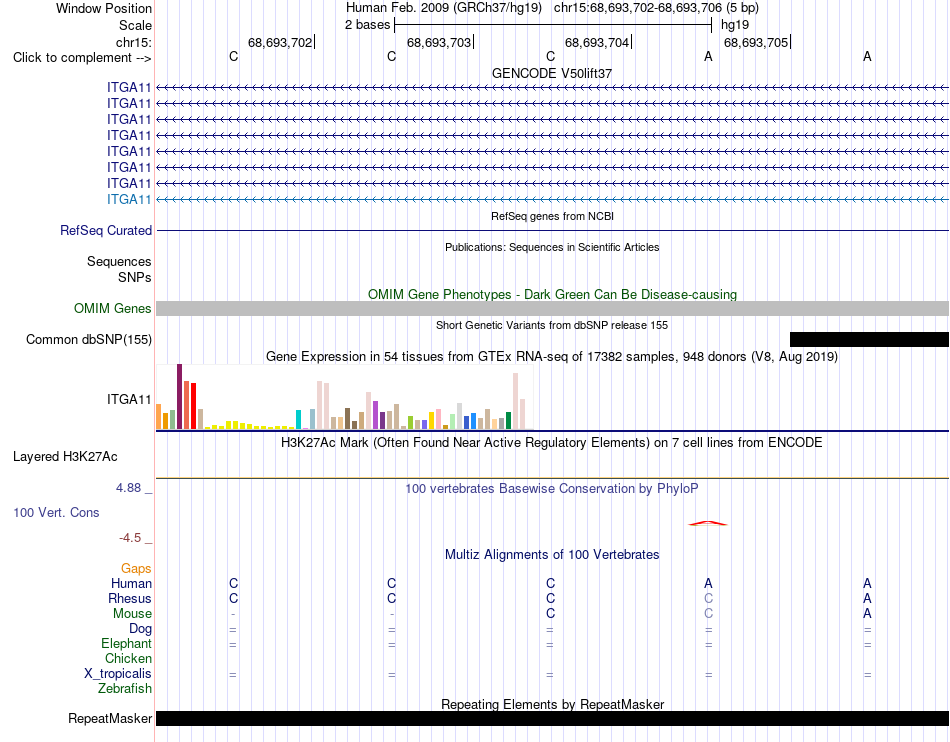The height and width of the screenshot is (742, 950).
Task: Open the GTEx Gene Expression track title
Action: pos(552,357)
